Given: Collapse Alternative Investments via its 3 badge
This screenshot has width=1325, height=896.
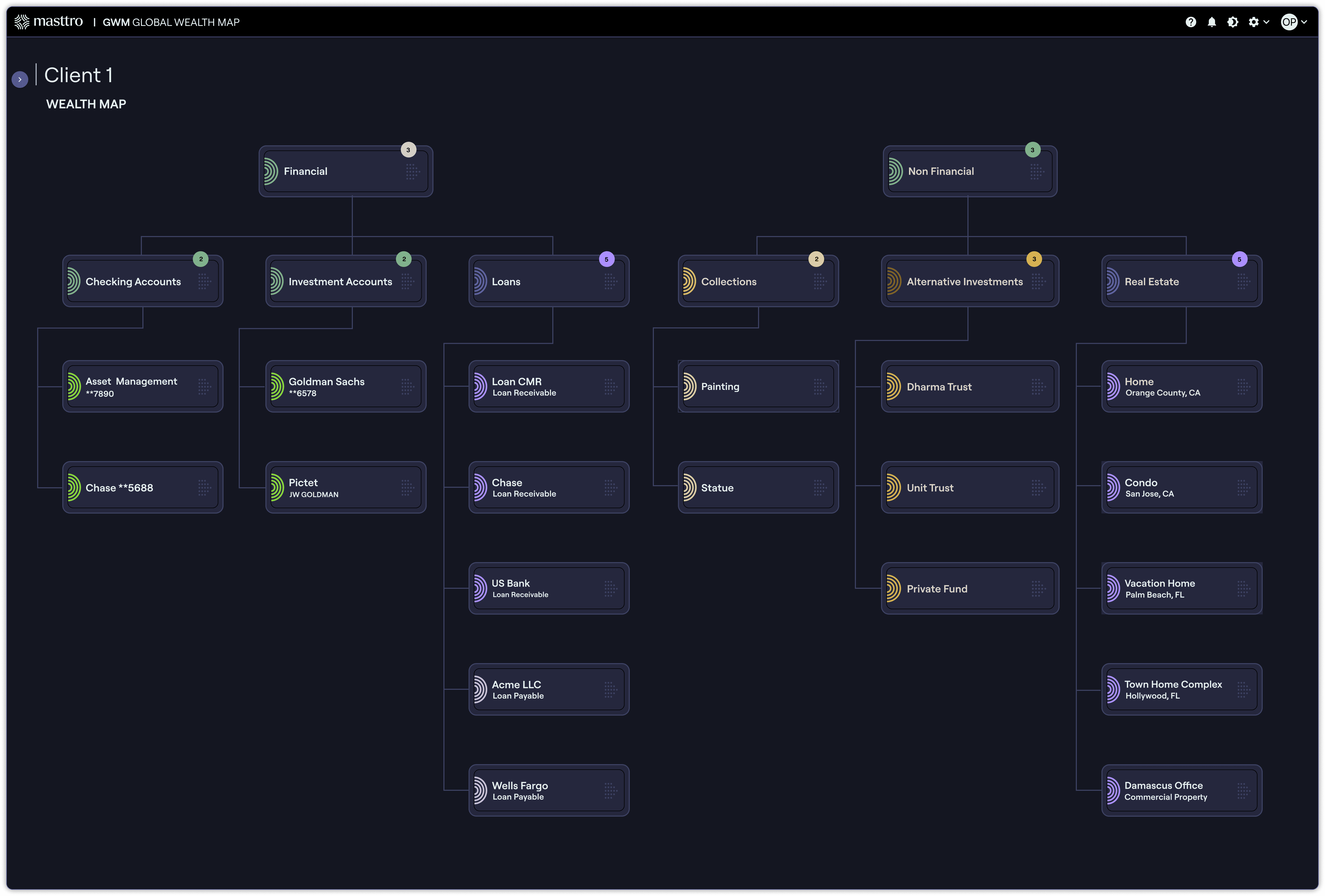Looking at the screenshot, I should [x=1034, y=259].
